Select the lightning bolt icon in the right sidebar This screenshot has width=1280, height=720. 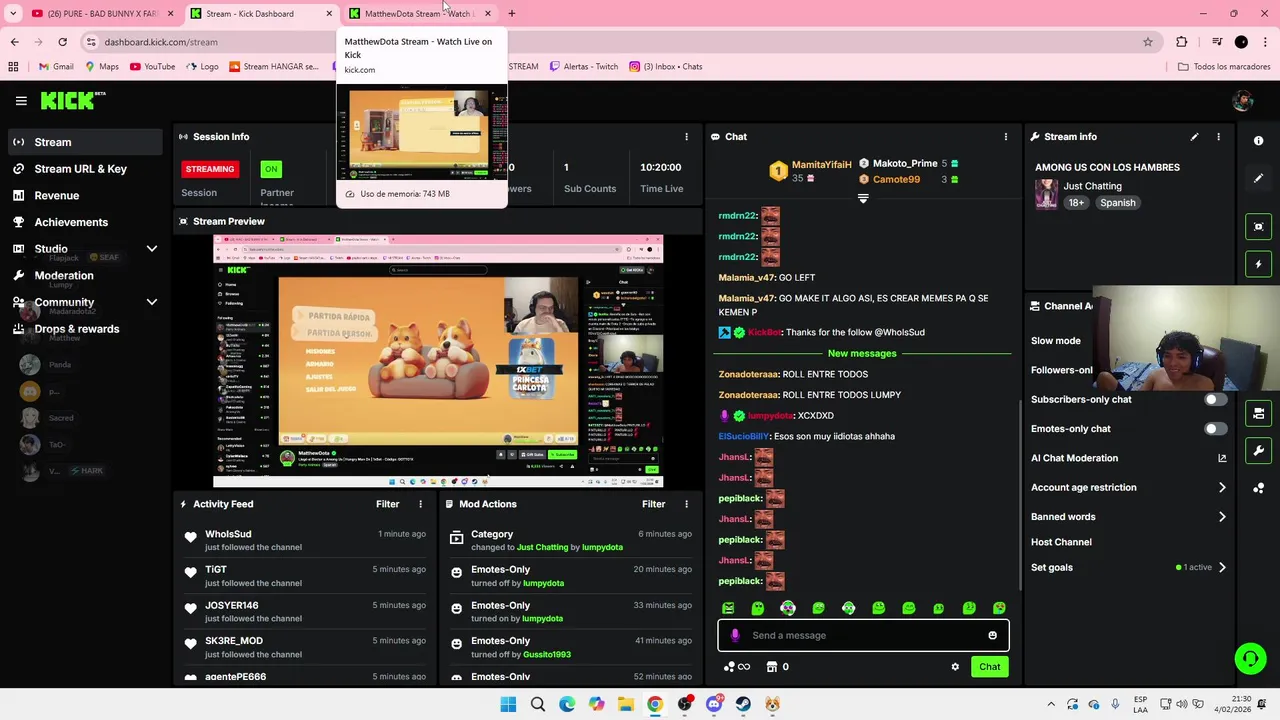pyautogui.click(x=1259, y=264)
